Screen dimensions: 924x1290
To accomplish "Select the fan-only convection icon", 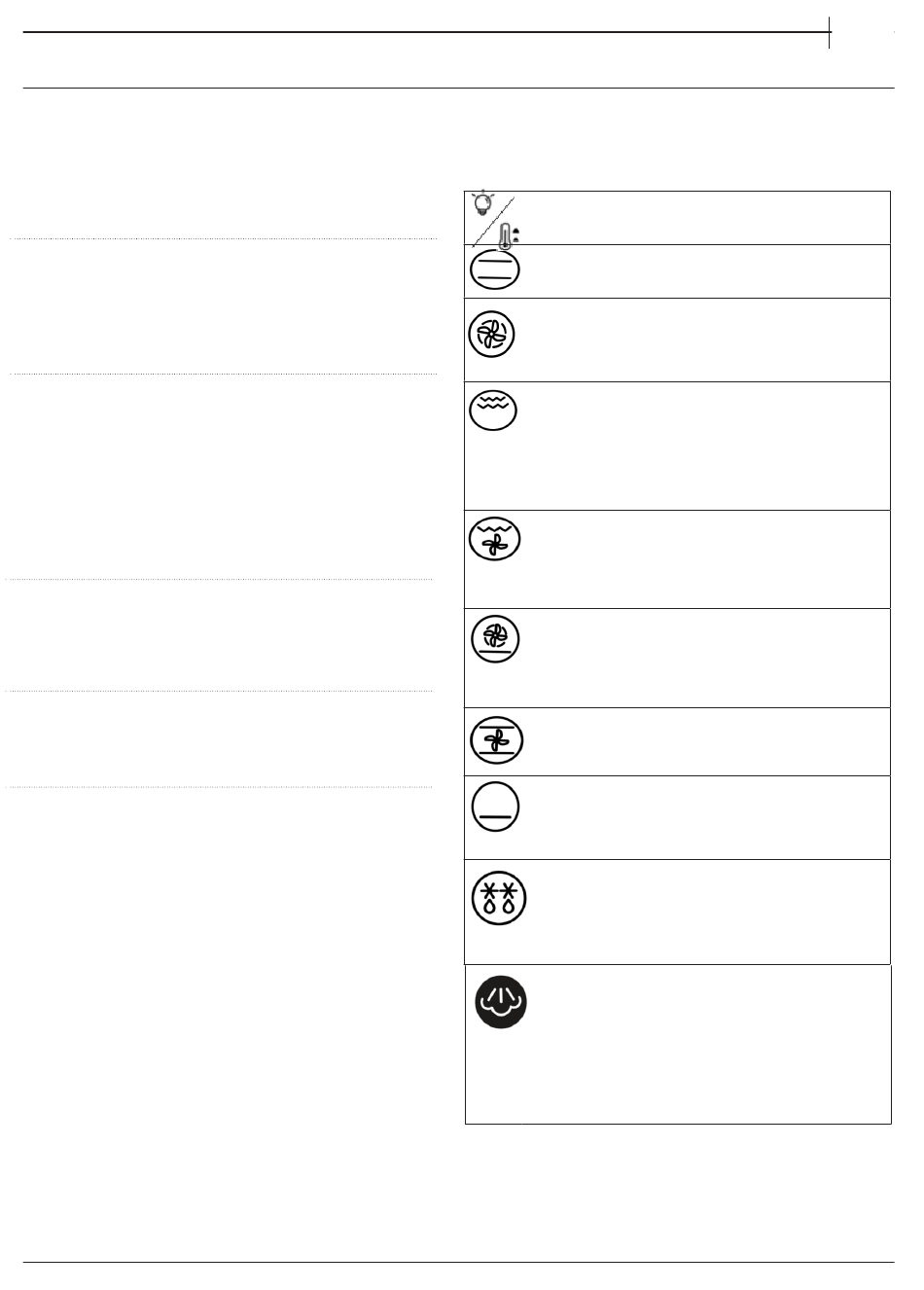I will [x=492, y=335].
